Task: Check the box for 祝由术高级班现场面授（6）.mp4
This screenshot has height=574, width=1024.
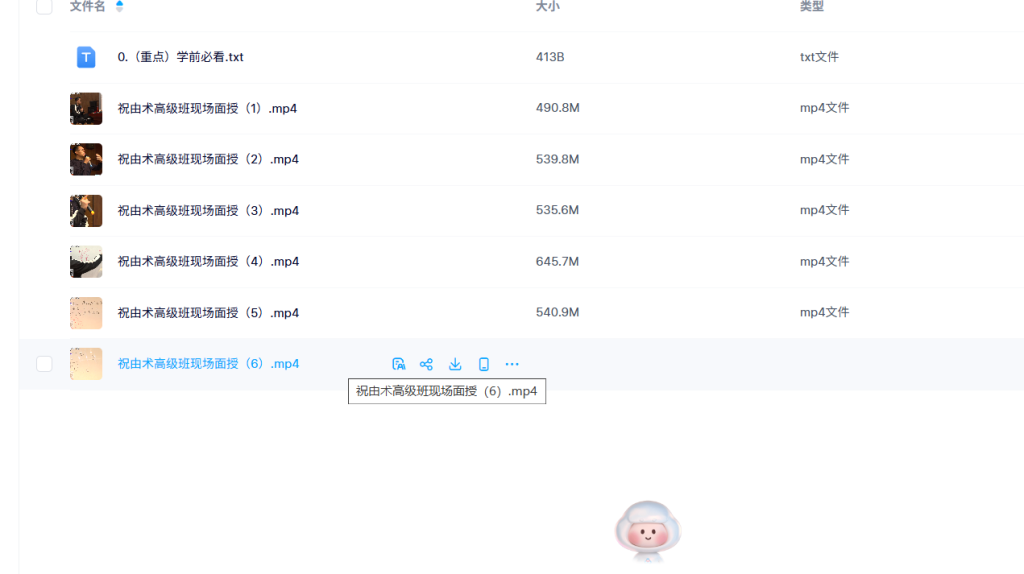Action: [x=44, y=364]
